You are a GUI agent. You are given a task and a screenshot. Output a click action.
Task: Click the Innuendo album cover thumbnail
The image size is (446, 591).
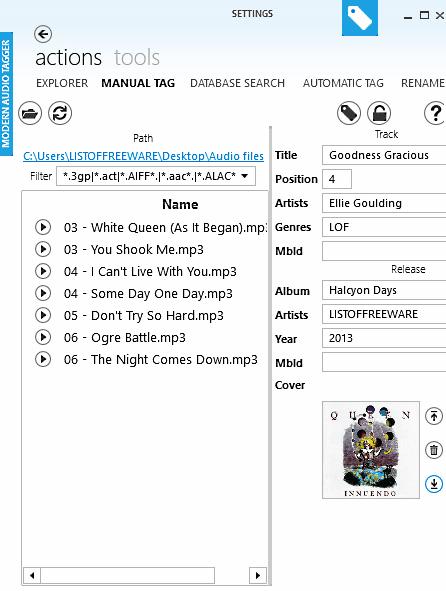(371, 450)
